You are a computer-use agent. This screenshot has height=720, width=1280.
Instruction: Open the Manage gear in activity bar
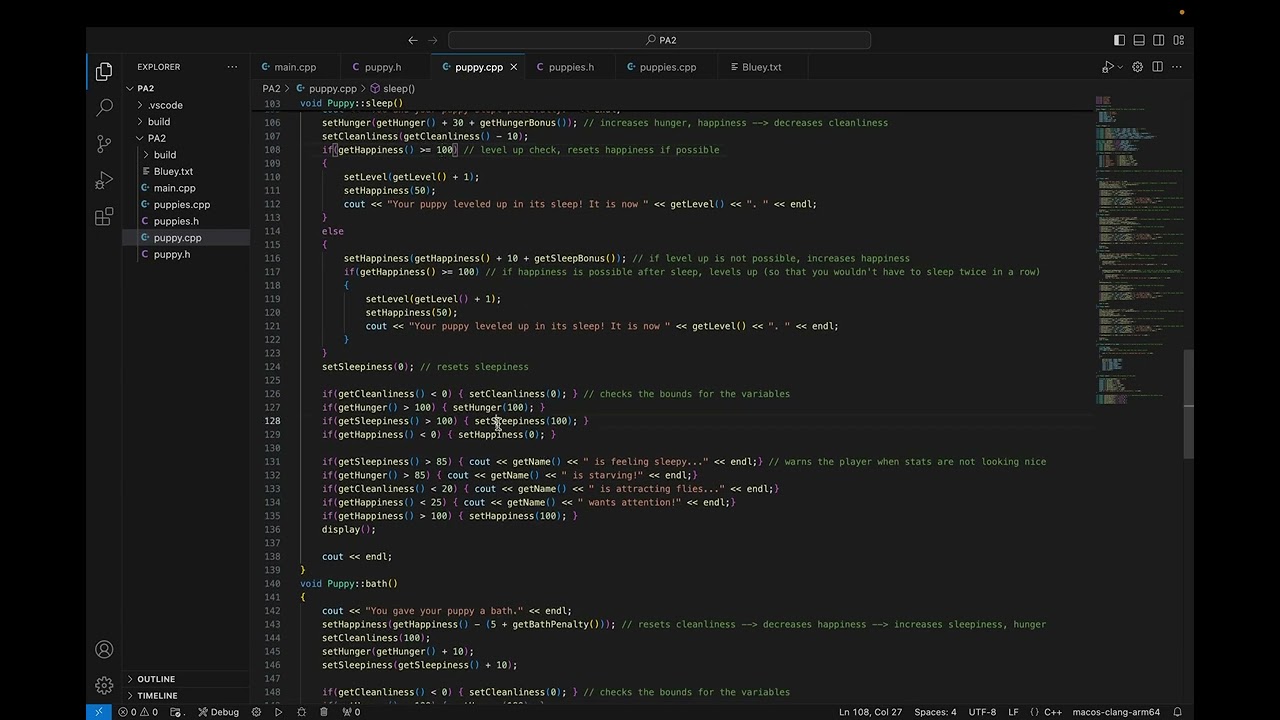point(104,685)
